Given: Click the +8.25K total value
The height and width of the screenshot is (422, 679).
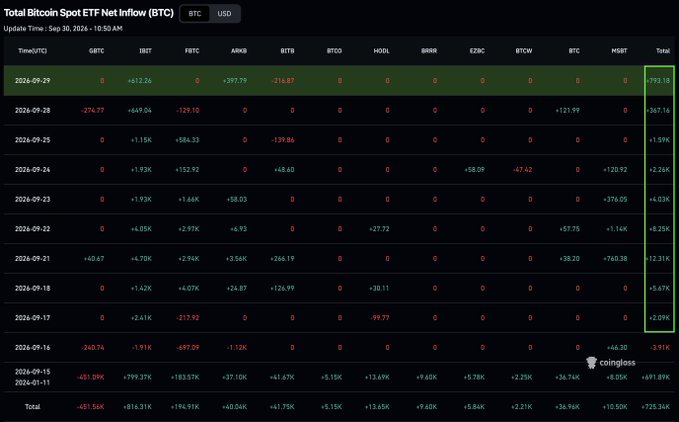Looking at the screenshot, I should [660, 229].
